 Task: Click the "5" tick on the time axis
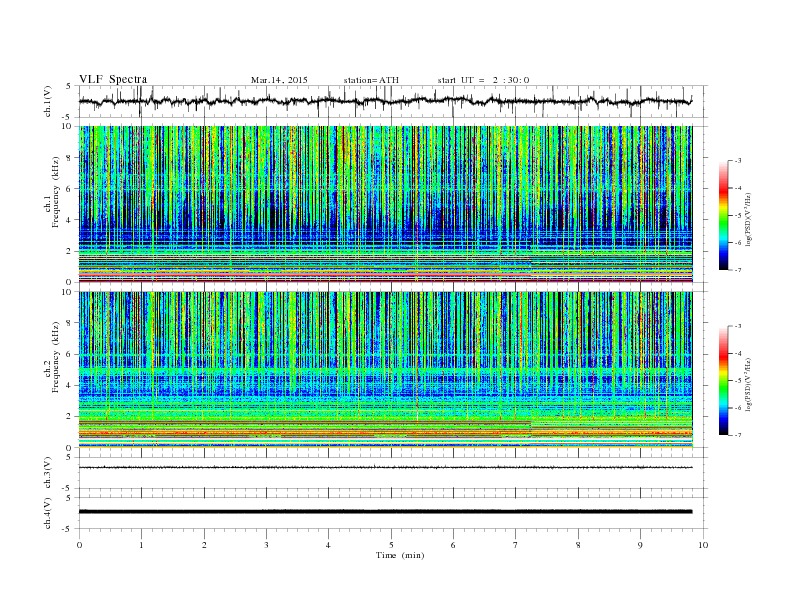391,545
